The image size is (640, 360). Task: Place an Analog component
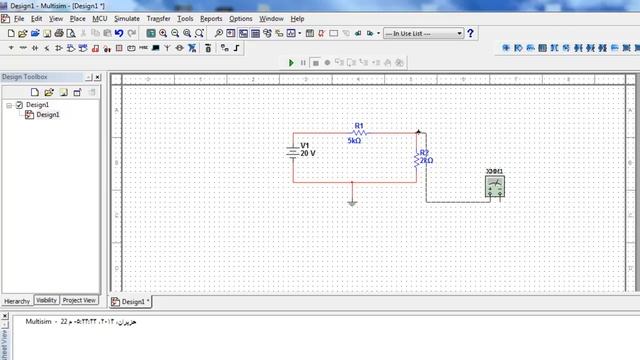tap(59, 48)
